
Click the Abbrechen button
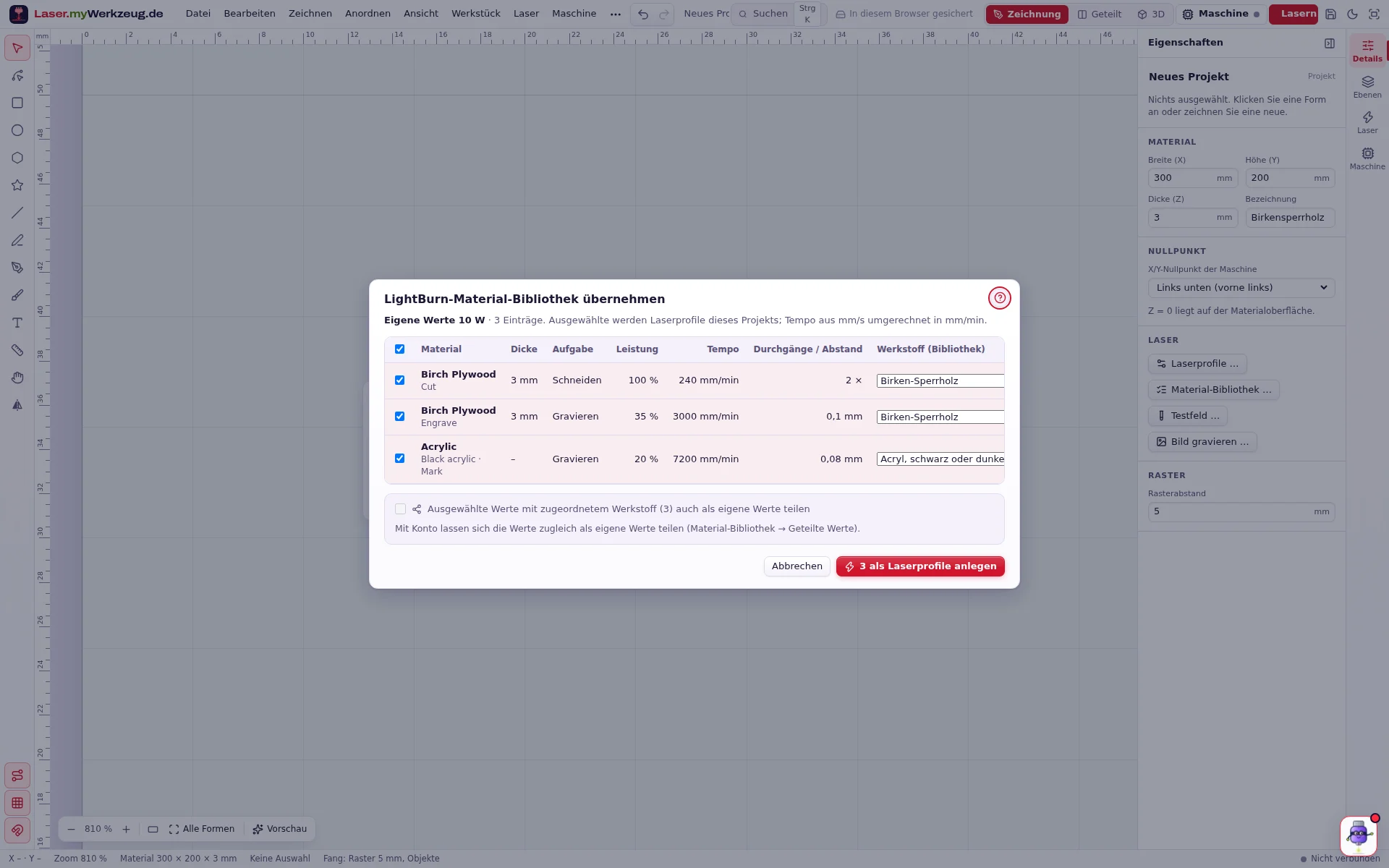click(x=797, y=566)
